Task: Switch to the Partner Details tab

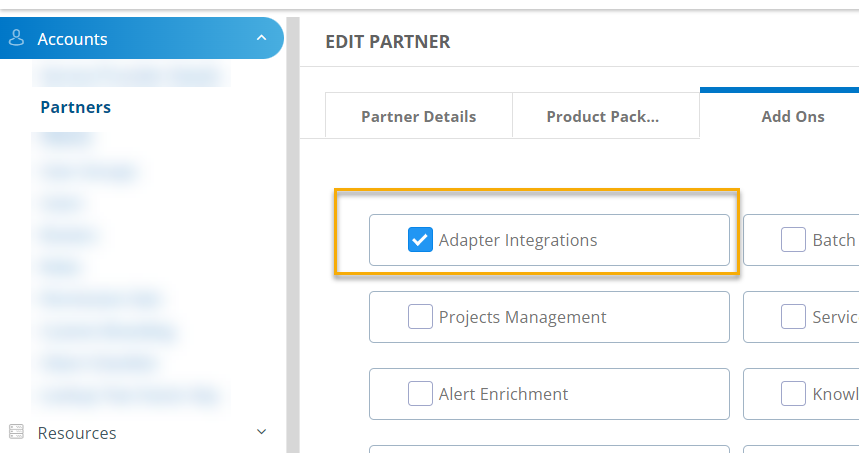Action: [x=419, y=116]
